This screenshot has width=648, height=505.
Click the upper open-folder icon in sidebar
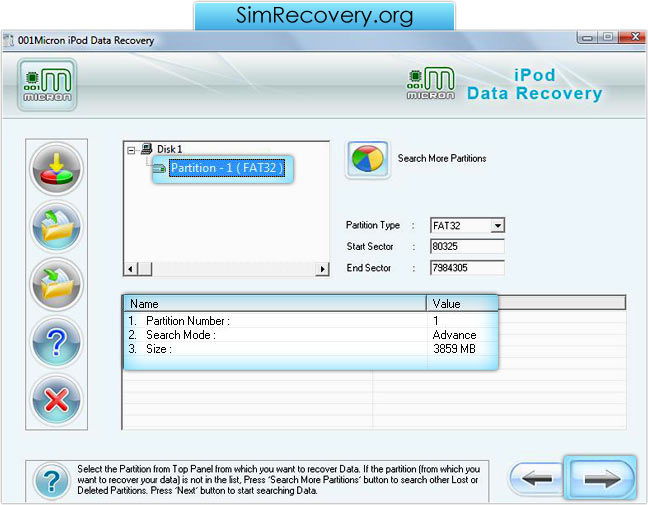pyautogui.click(x=57, y=227)
